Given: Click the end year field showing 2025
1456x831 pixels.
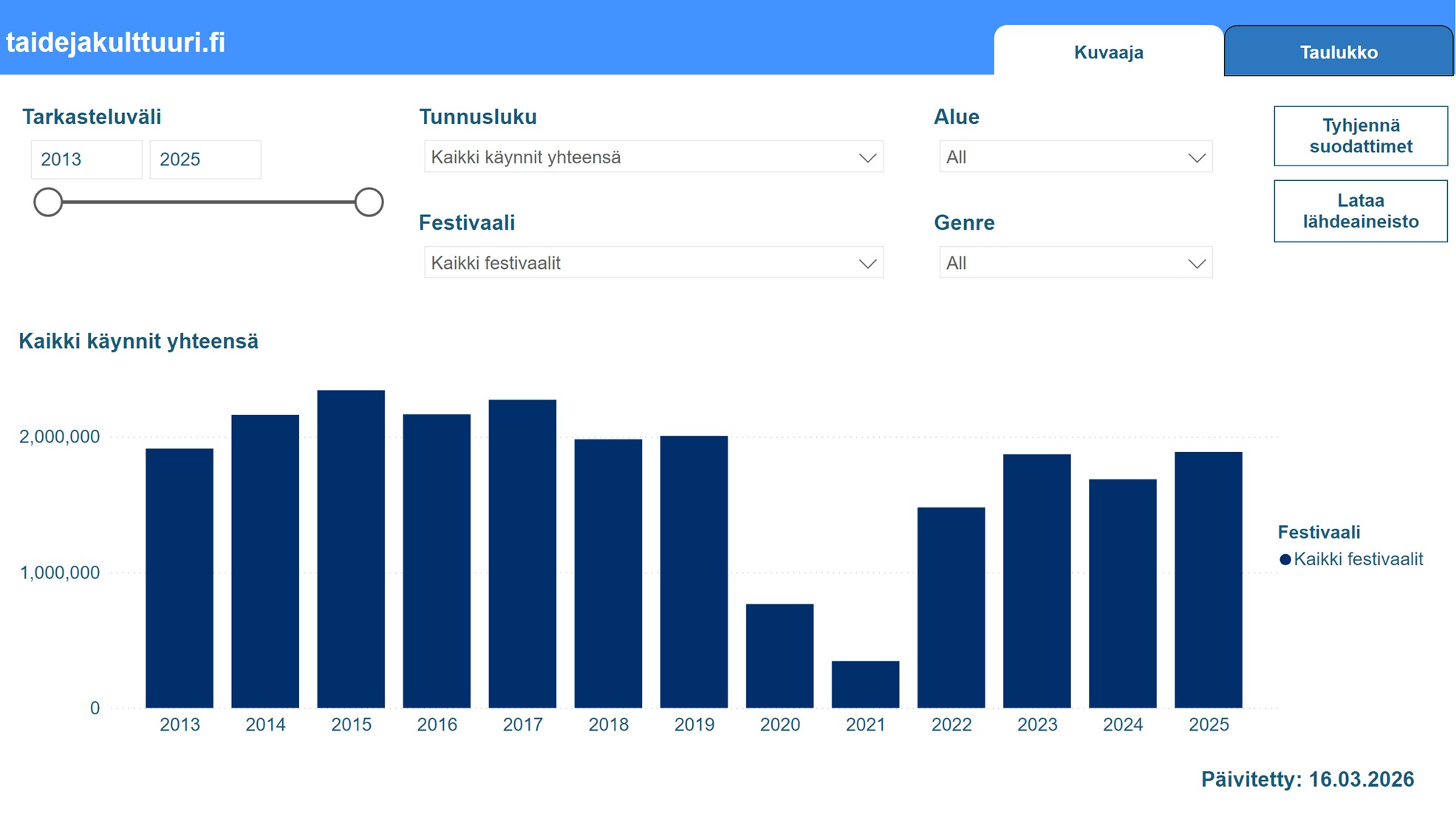Looking at the screenshot, I should (205, 160).
